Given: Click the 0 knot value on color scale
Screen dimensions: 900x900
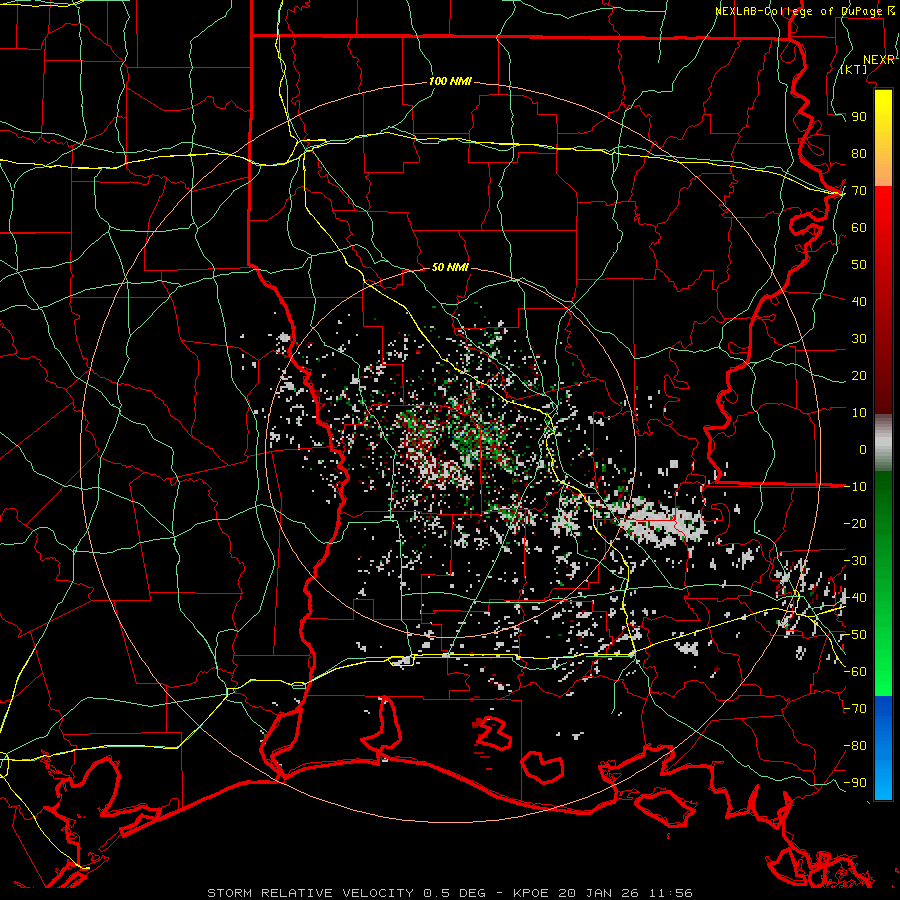Looking at the screenshot, I should [x=863, y=449].
